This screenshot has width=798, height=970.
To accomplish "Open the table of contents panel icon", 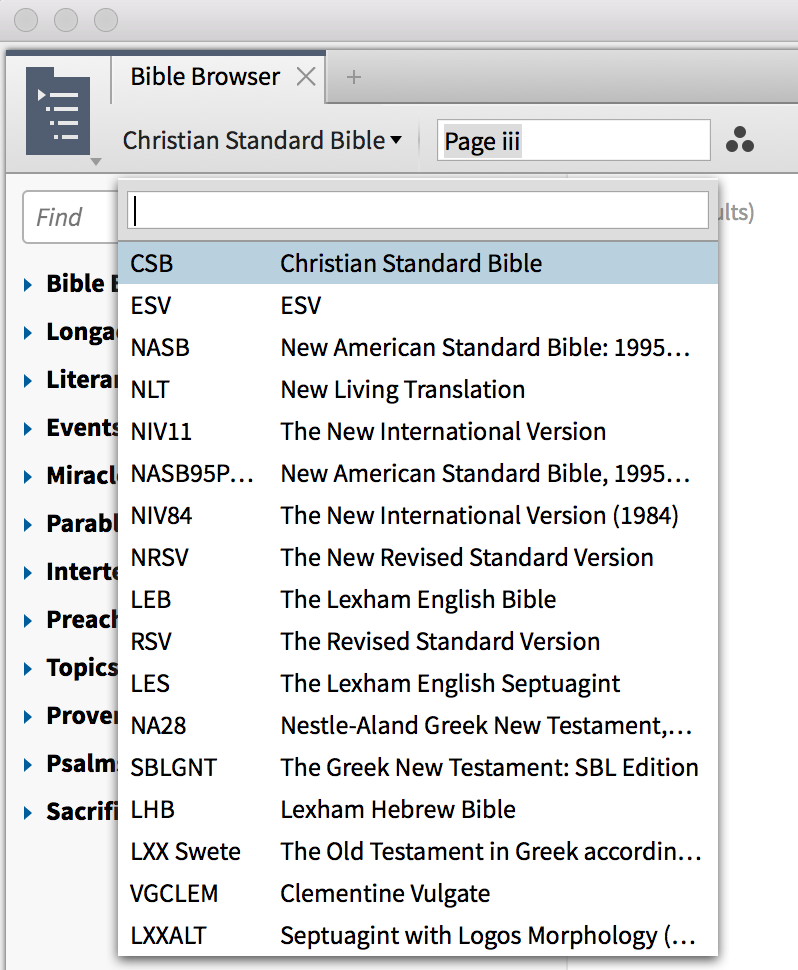I will tap(58, 111).
